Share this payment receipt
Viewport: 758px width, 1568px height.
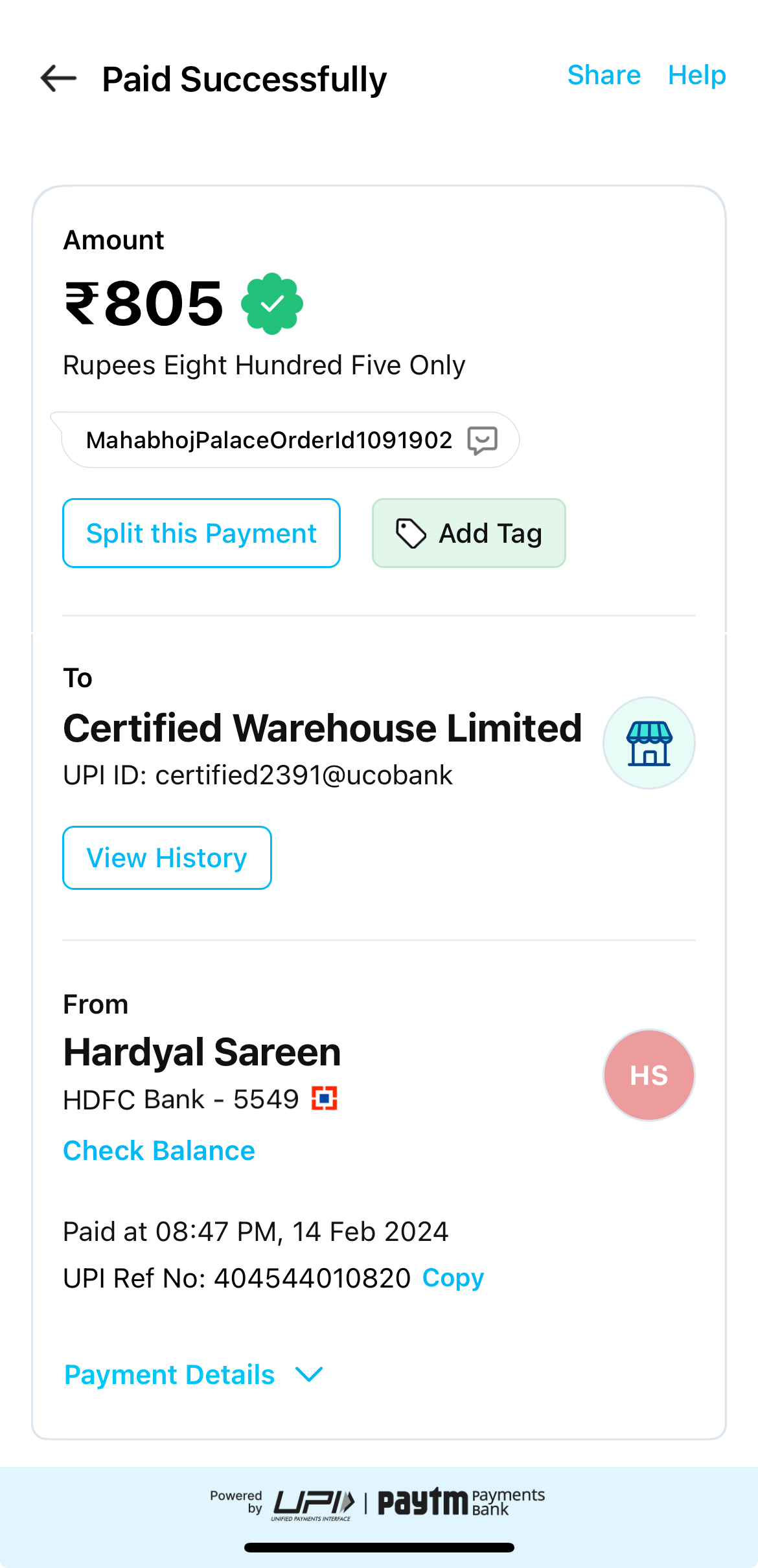tap(604, 75)
